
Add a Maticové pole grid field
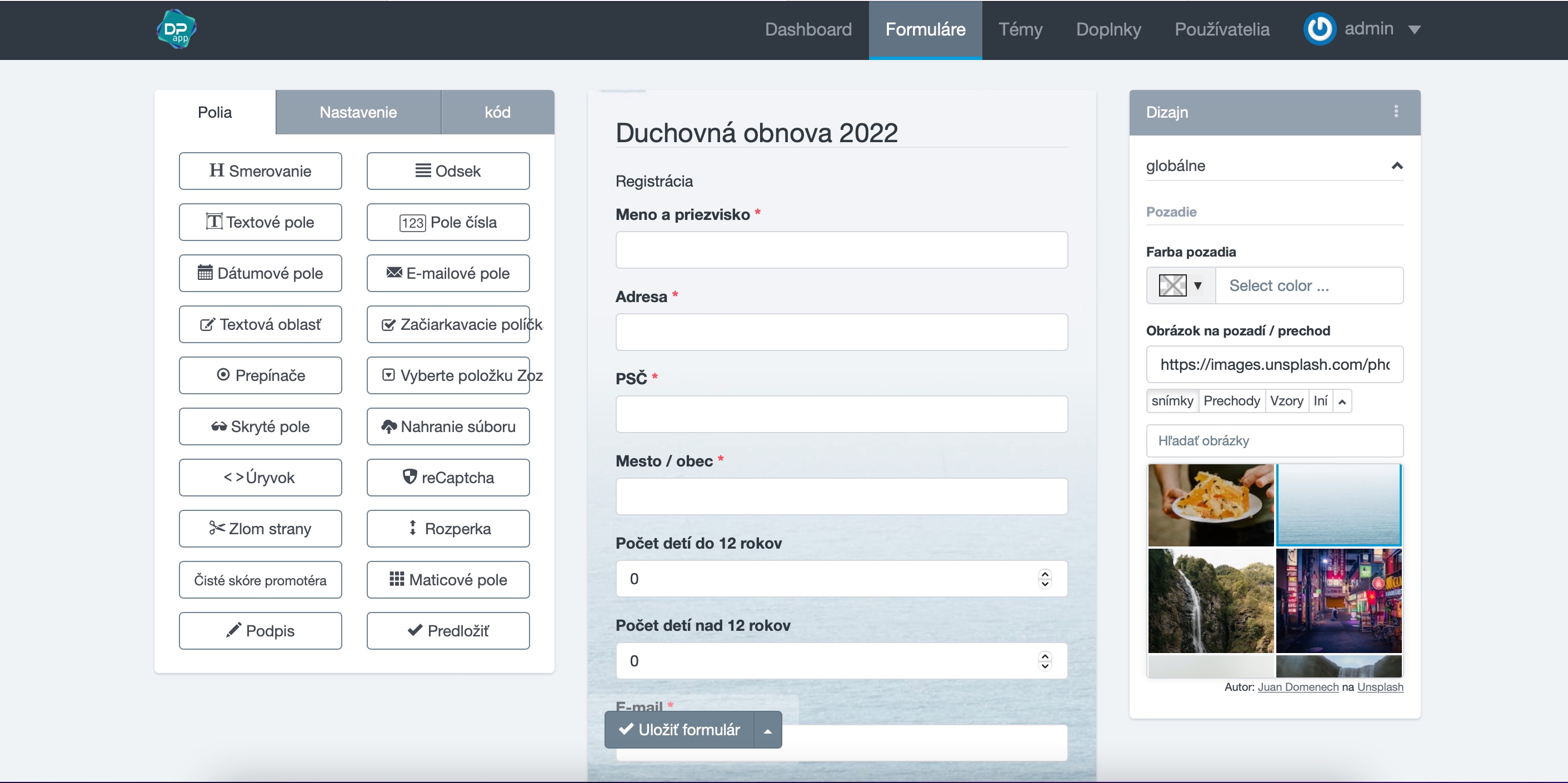[x=447, y=580]
